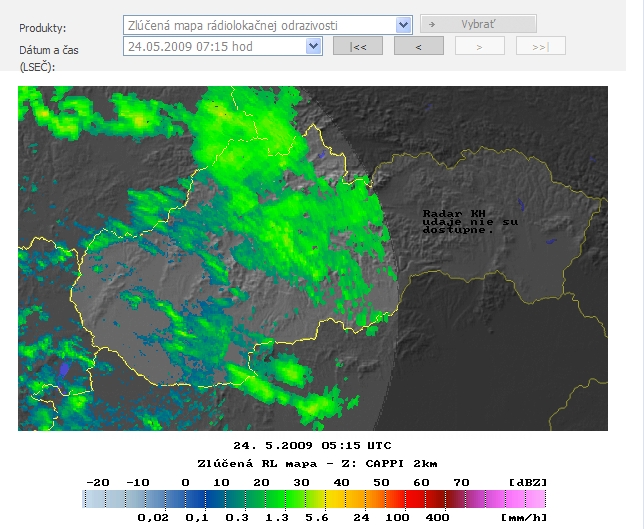Select the '24.05.2009 07:15 hod' date field
Viewport: 644px width, 529px height.
(x=214, y=46)
